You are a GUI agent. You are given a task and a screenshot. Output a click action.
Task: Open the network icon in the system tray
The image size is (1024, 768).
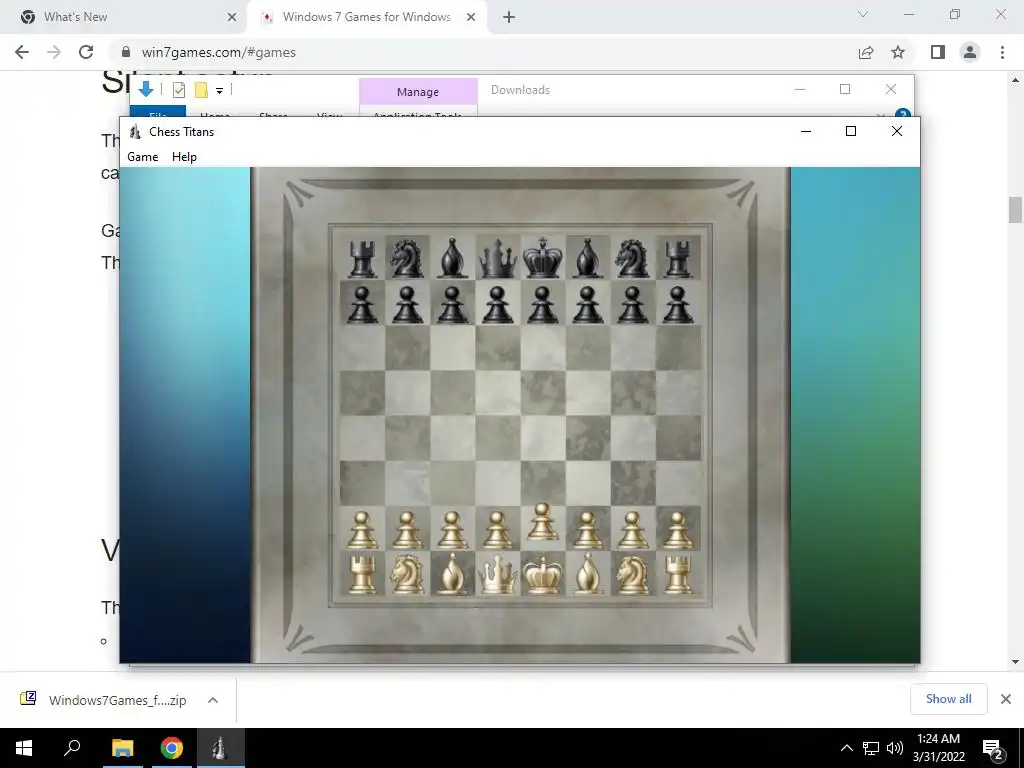(x=871, y=748)
